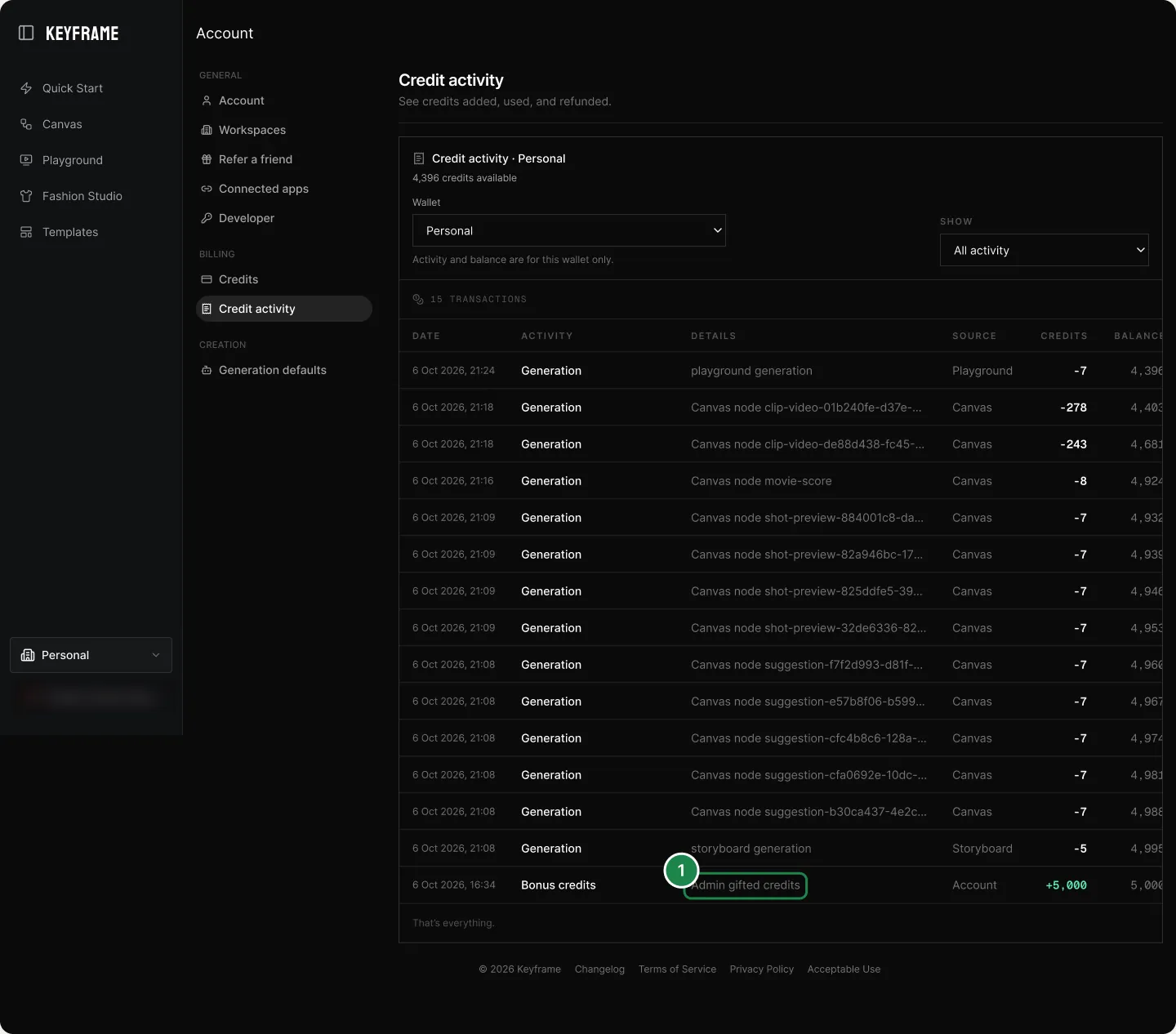The height and width of the screenshot is (1034, 1176).
Task: Collapse sidebar using the panel toggle icon
Action: pyautogui.click(x=26, y=33)
